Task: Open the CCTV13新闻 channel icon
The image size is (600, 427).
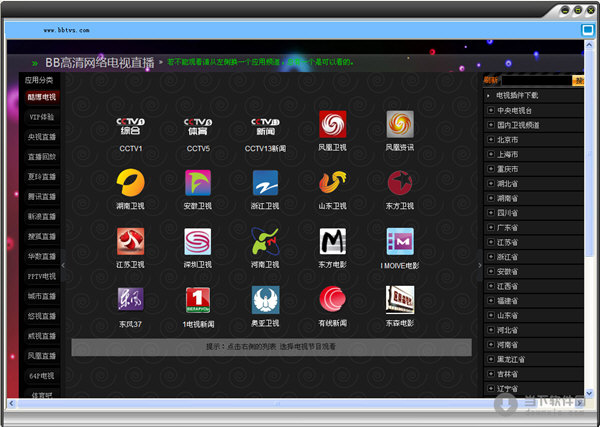Action: [x=265, y=126]
